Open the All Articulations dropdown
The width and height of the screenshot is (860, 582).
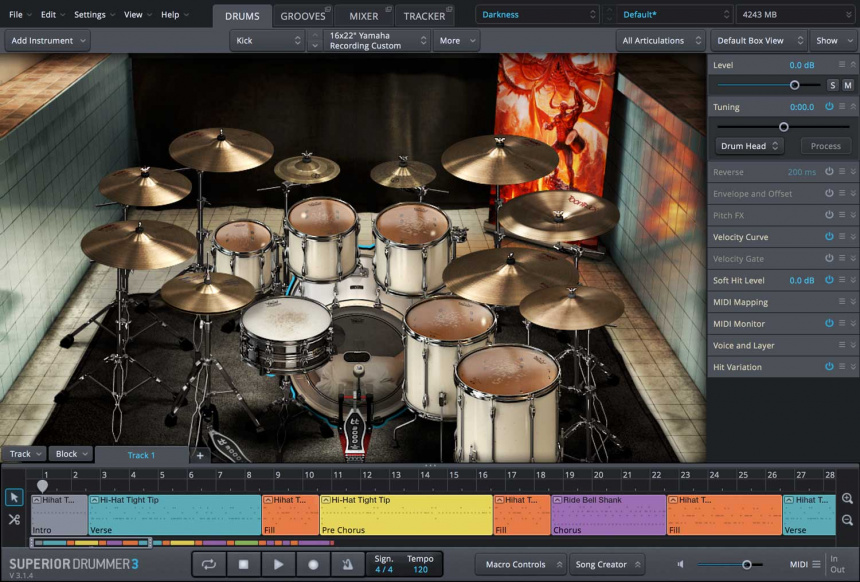tap(661, 41)
